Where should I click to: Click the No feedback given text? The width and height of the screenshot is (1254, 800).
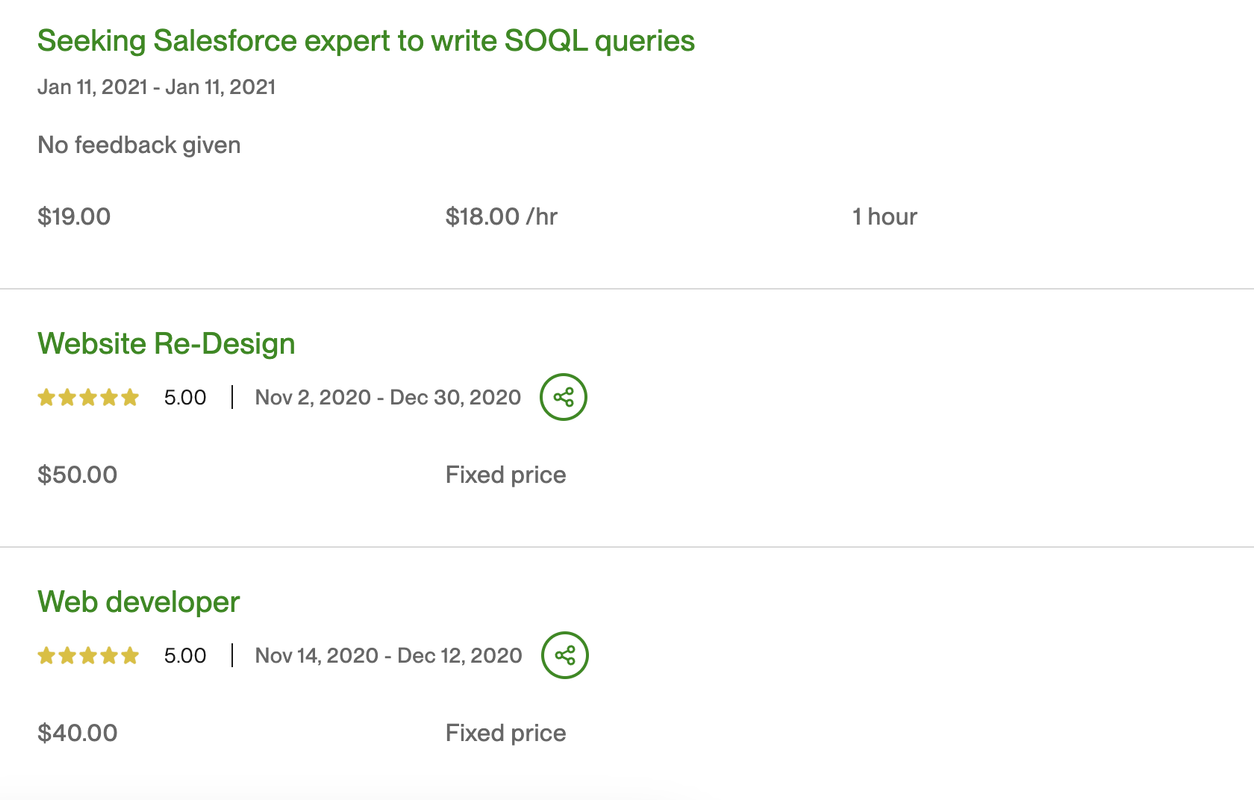139,145
